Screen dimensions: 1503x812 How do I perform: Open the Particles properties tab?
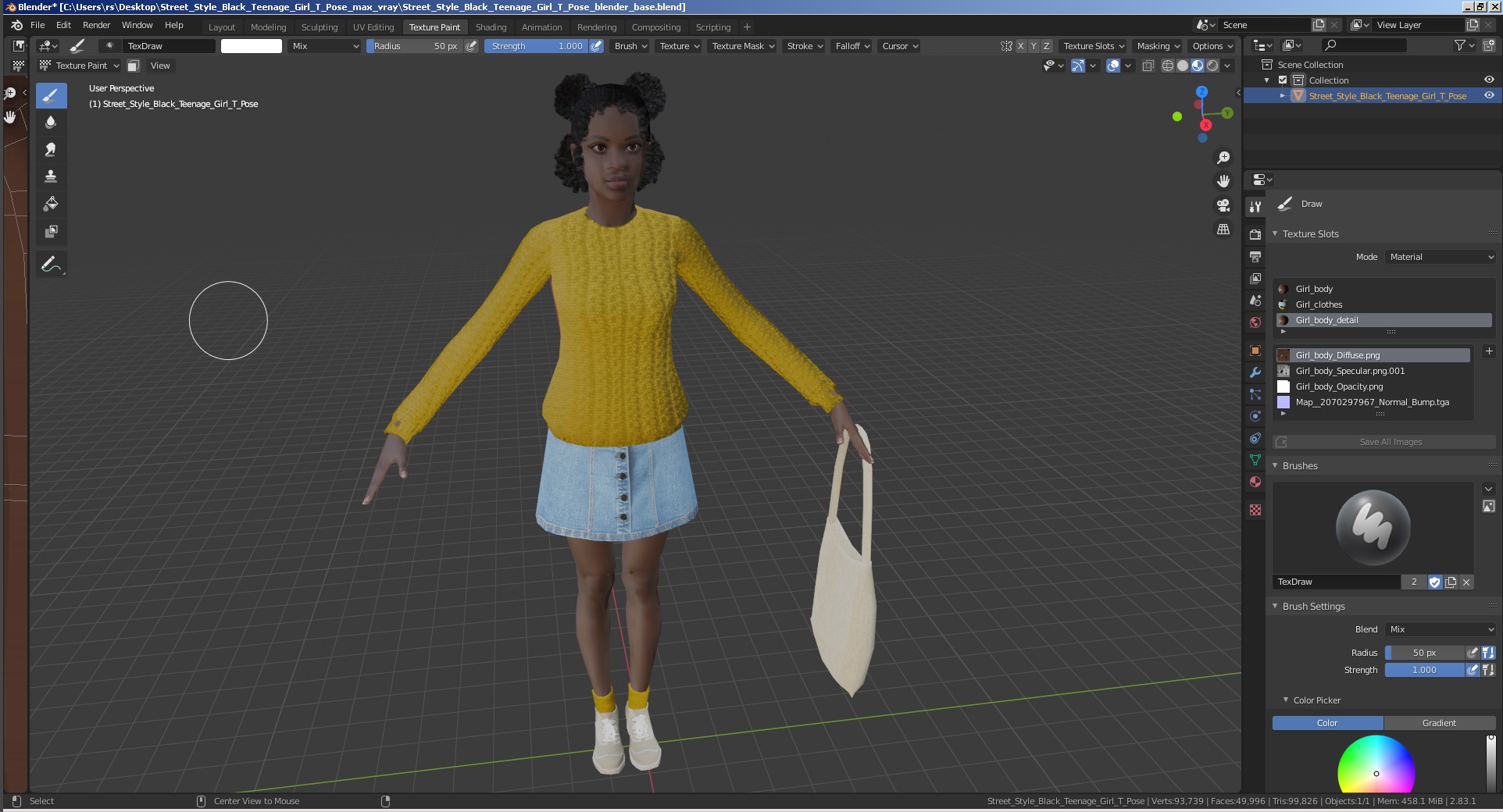point(1255,394)
